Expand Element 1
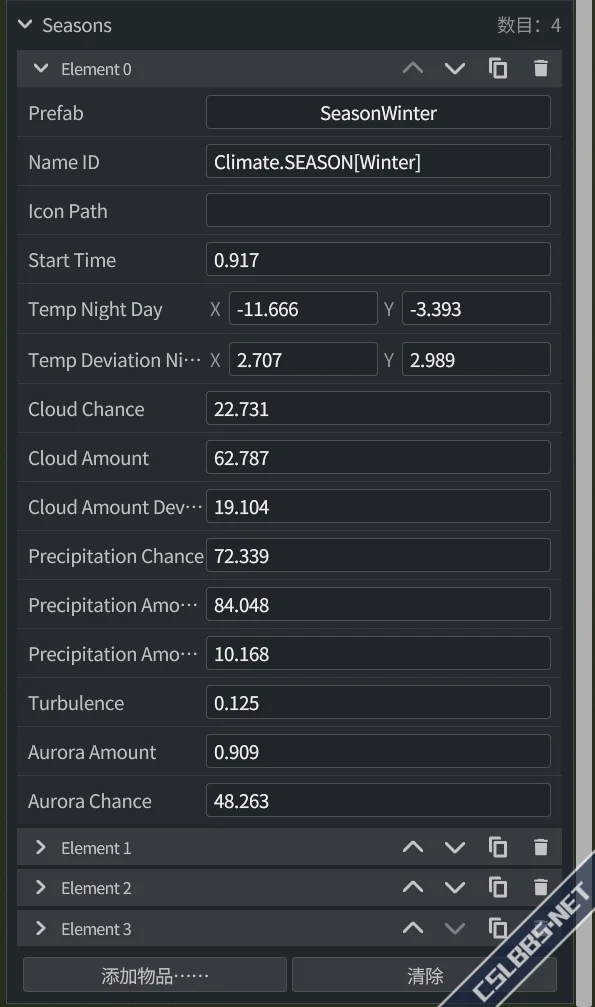Screen dimensions: 595x1007 point(40,847)
